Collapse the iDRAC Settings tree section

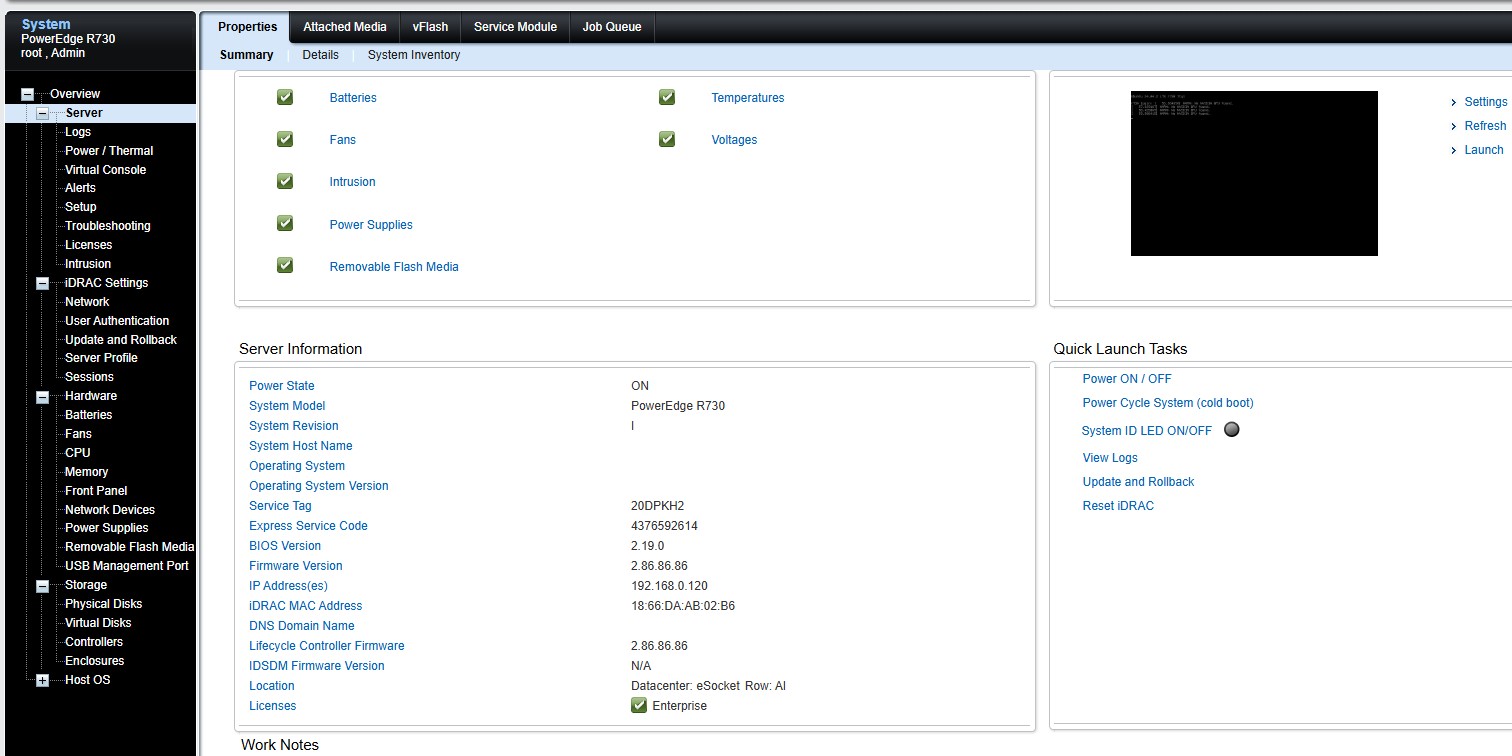[x=42, y=283]
